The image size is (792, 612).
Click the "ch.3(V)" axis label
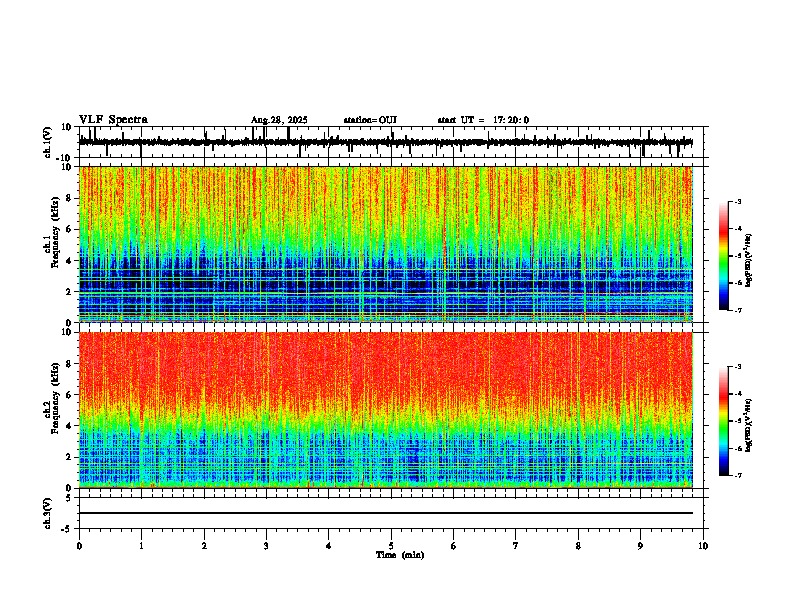point(48,513)
